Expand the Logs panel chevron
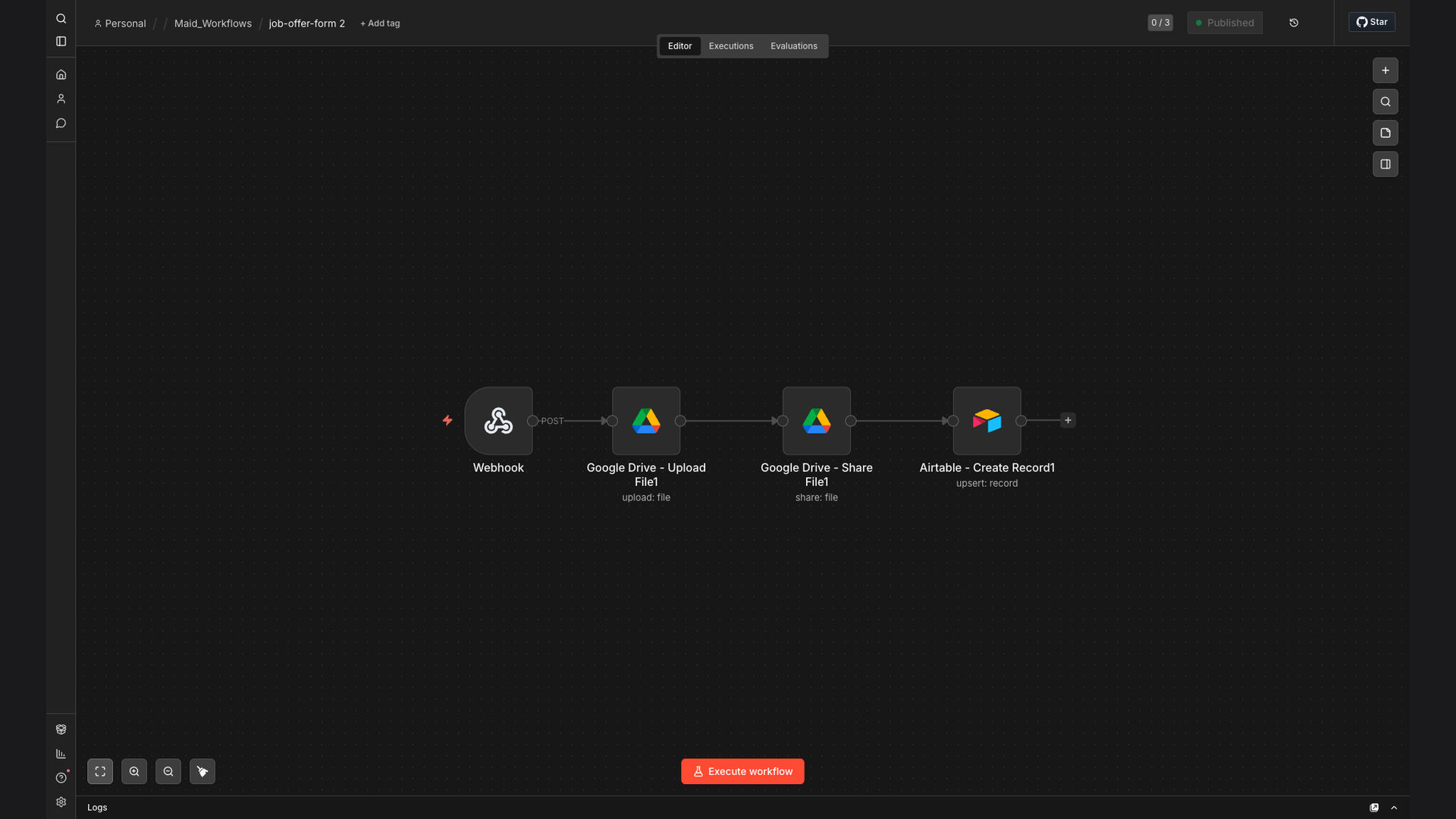 pos(1394,808)
